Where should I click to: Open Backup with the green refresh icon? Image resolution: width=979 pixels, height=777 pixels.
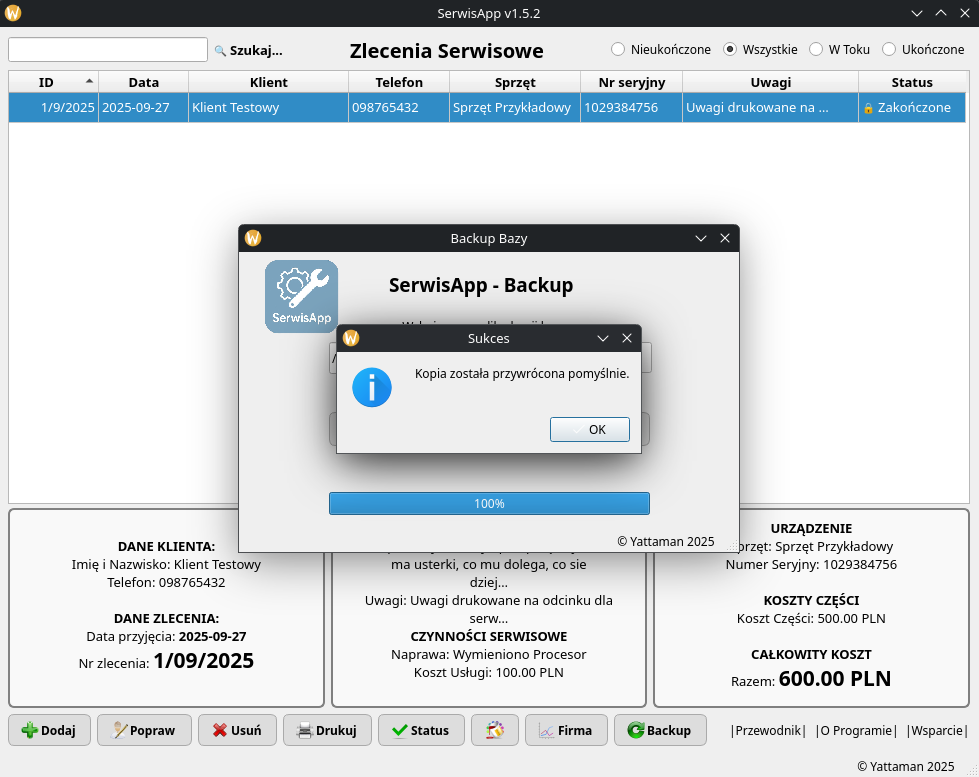tap(659, 730)
